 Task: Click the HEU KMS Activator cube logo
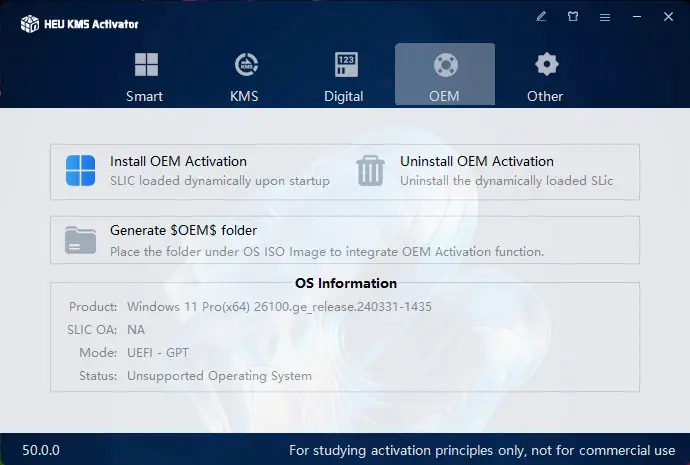(x=30, y=24)
